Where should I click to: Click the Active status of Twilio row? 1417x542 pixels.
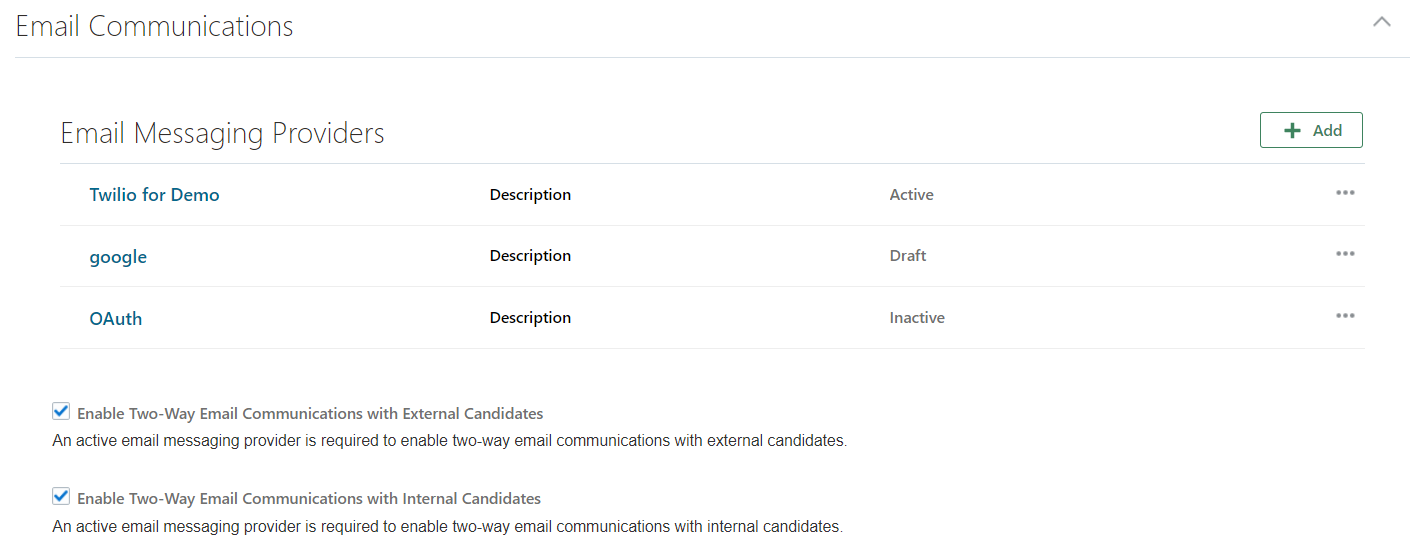tap(911, 195)
